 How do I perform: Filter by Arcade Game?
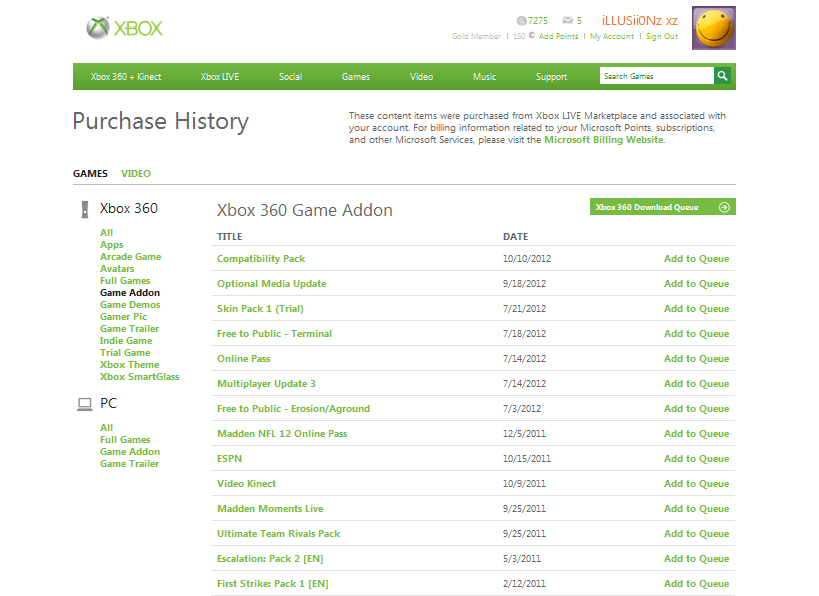(x=131, y=256)
